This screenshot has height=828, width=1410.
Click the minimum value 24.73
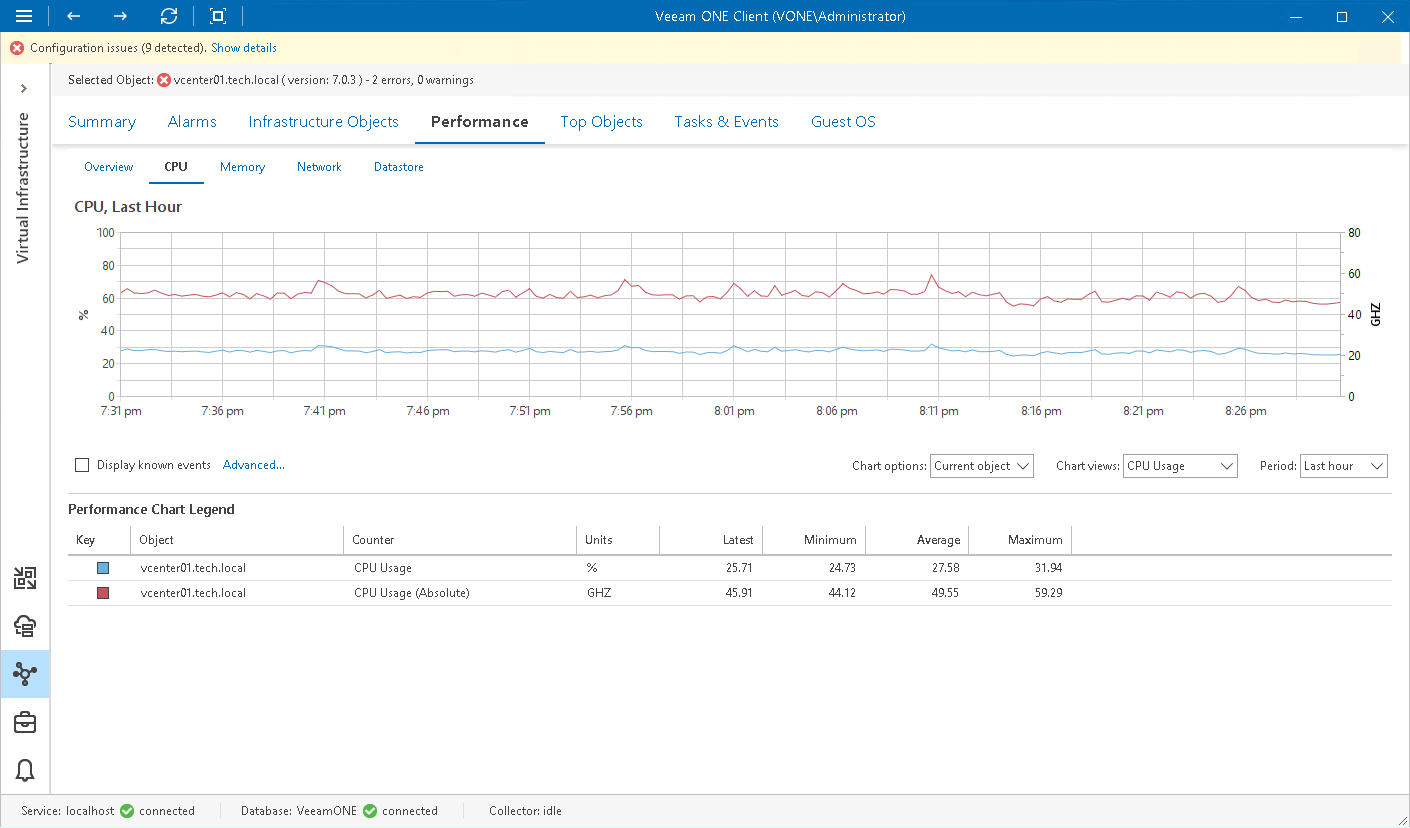[x=842, y=568]
